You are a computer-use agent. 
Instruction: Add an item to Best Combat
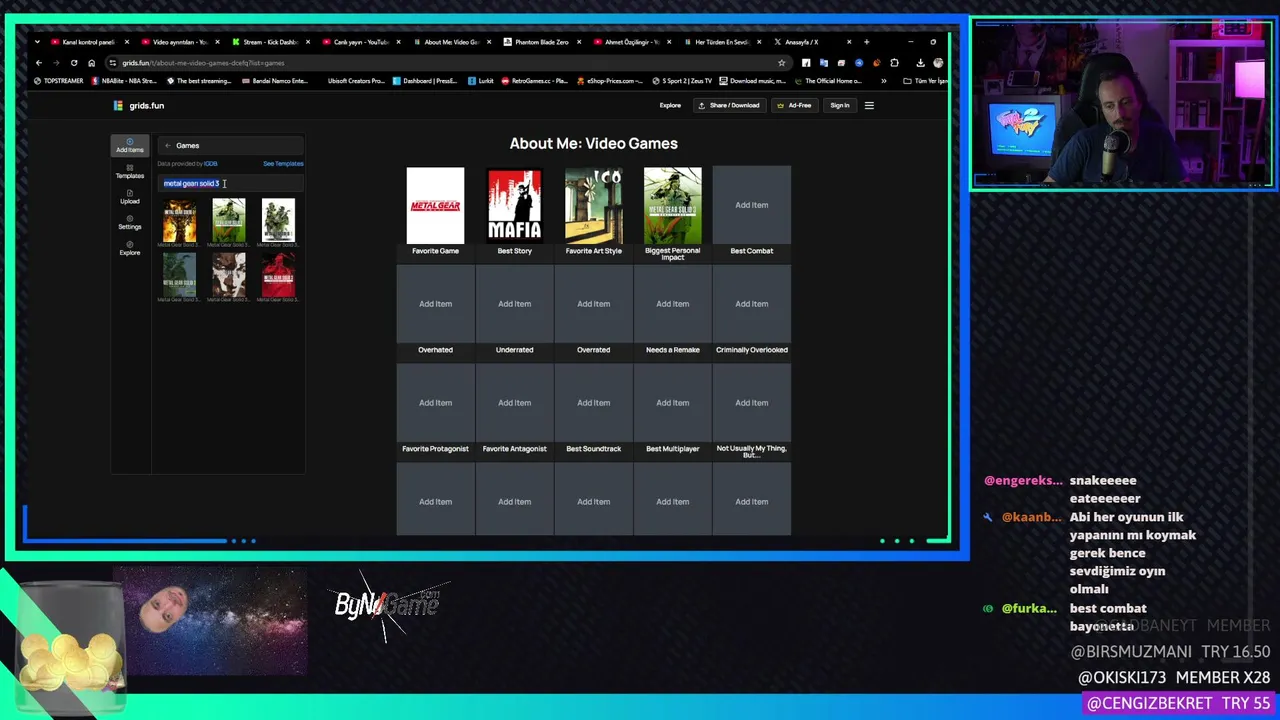(752, 205)
